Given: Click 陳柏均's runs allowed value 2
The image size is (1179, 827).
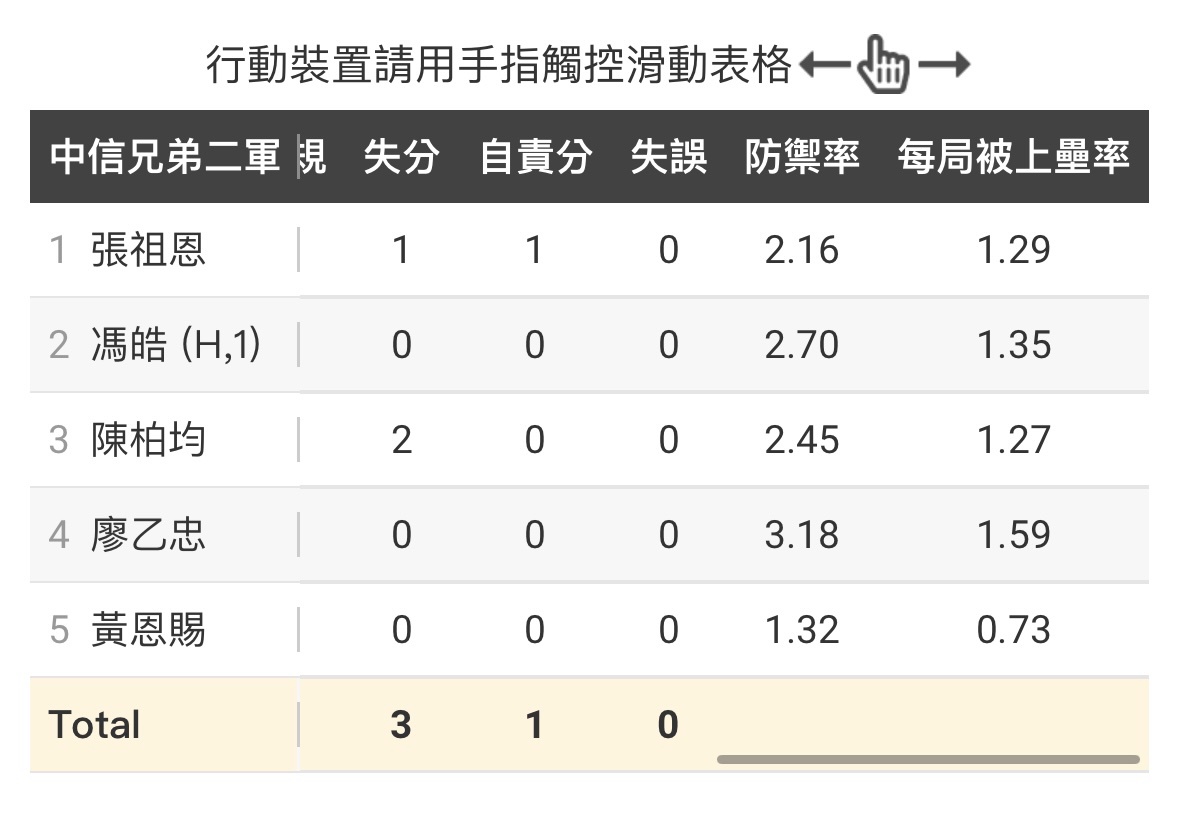Looking at the screenshot, I should pos(401,440).
